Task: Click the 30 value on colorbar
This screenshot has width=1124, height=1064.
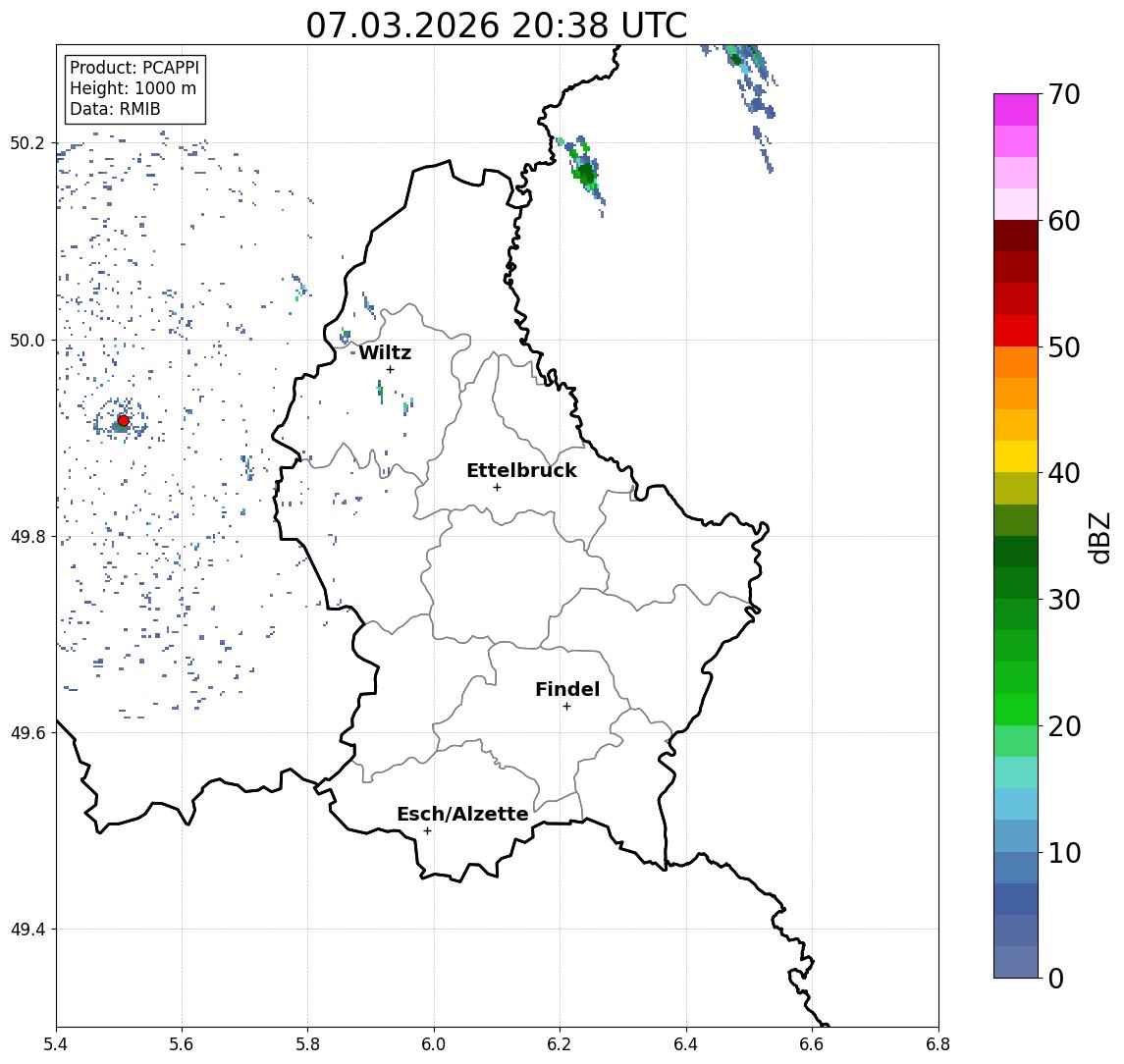Action: coord(1064,599)
